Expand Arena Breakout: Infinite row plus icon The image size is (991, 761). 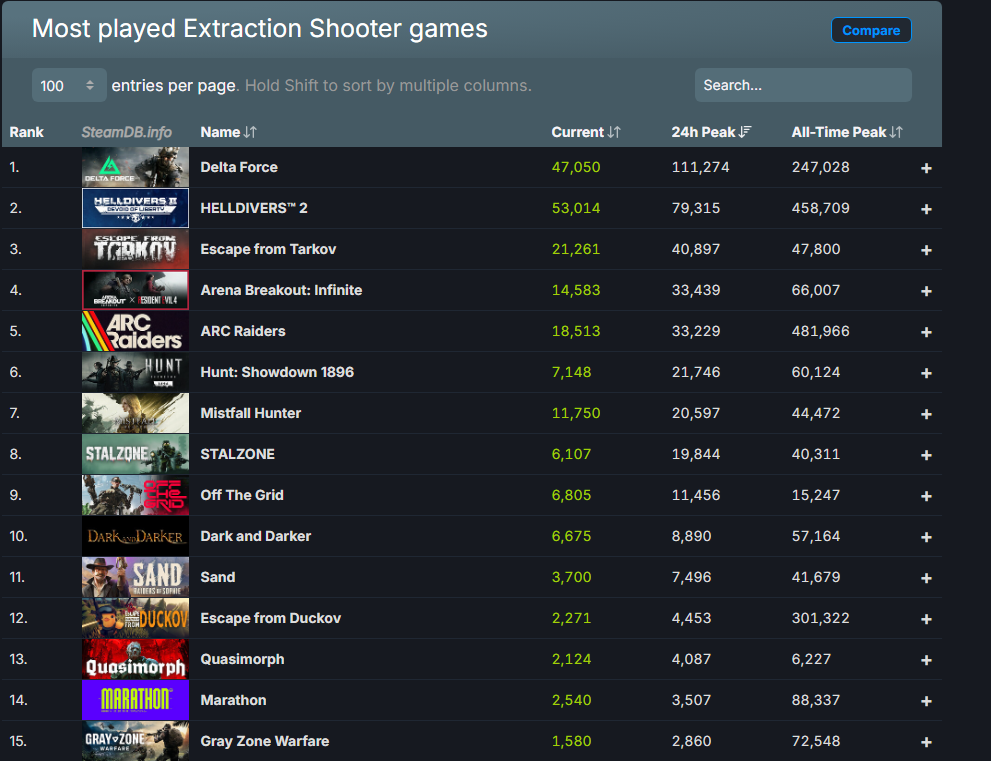(926, 291)
